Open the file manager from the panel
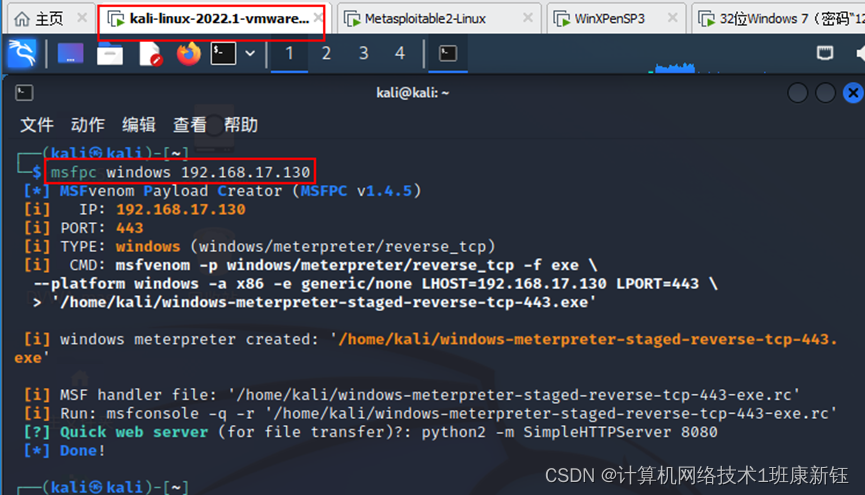This screenshot has height=495, width=865. click(110, 54)
